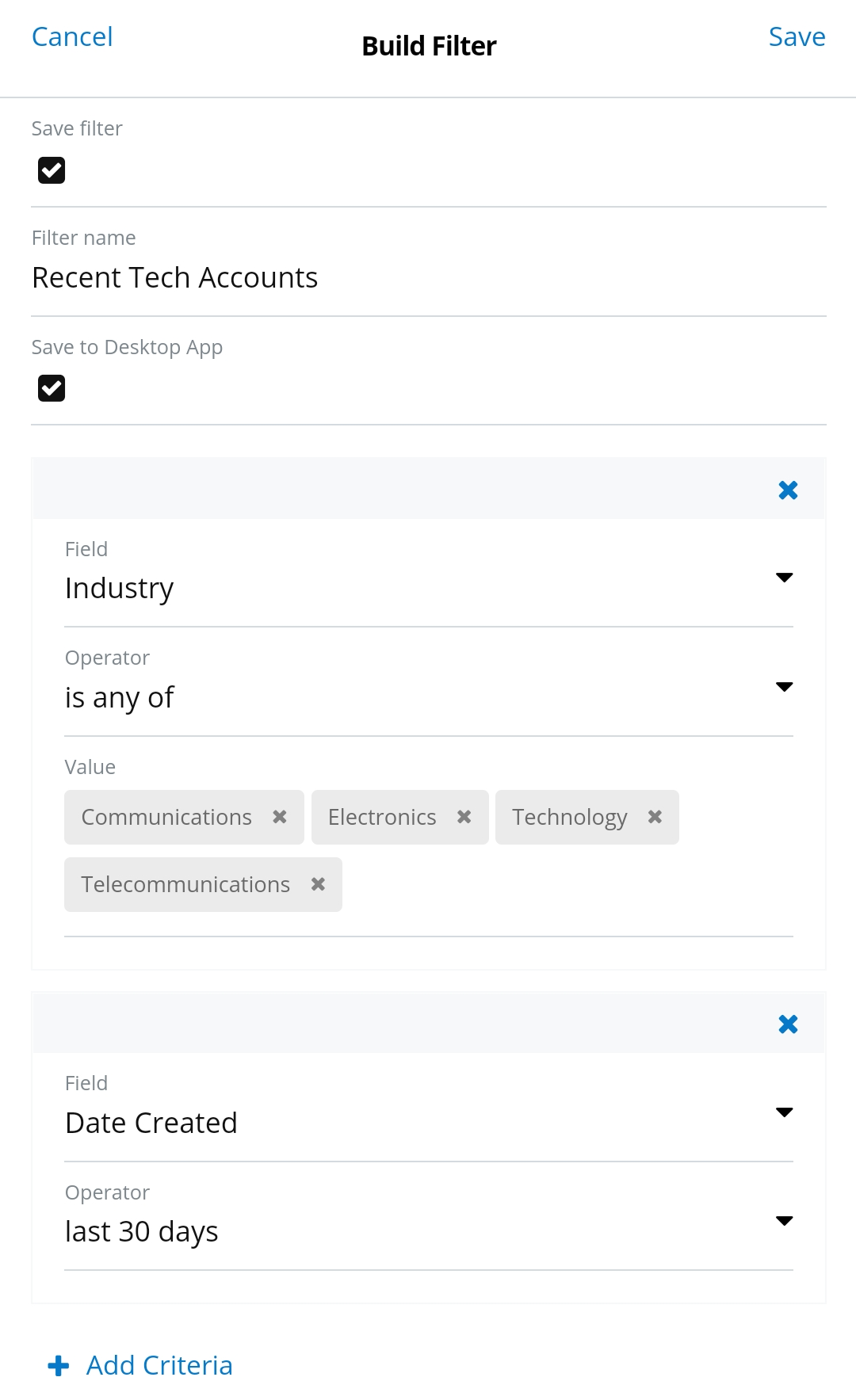Click the Add Criteria link
The width and height of the screenshot is (856, 1400).
point(159,1366)
